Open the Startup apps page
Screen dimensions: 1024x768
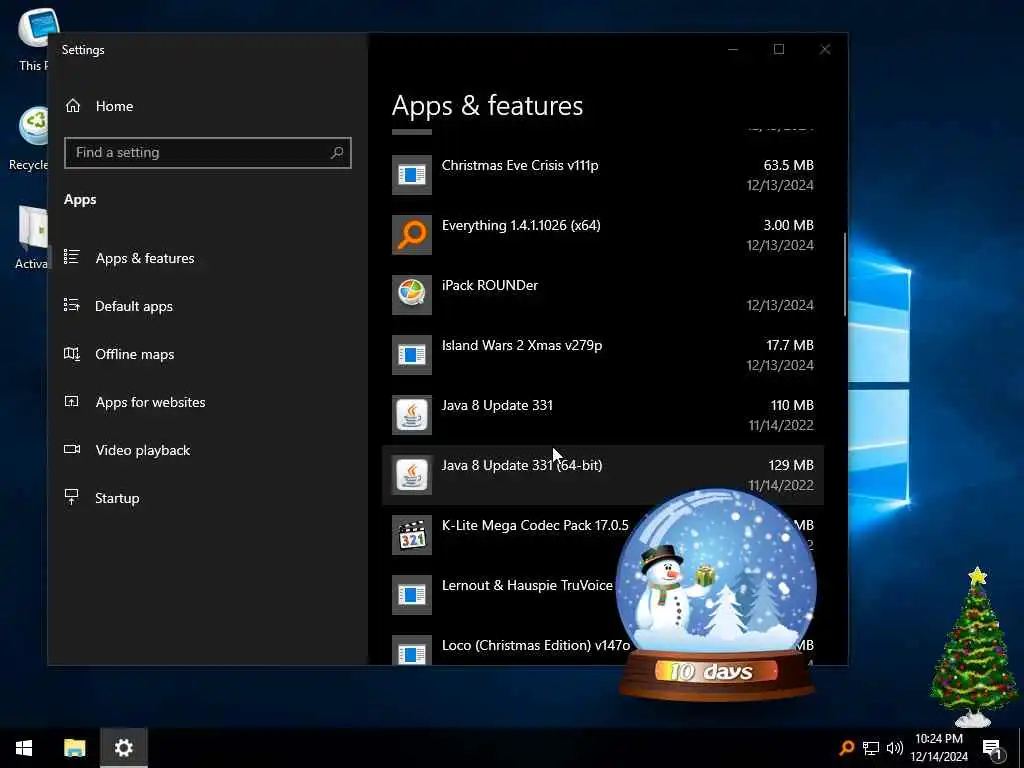(208, 498)
